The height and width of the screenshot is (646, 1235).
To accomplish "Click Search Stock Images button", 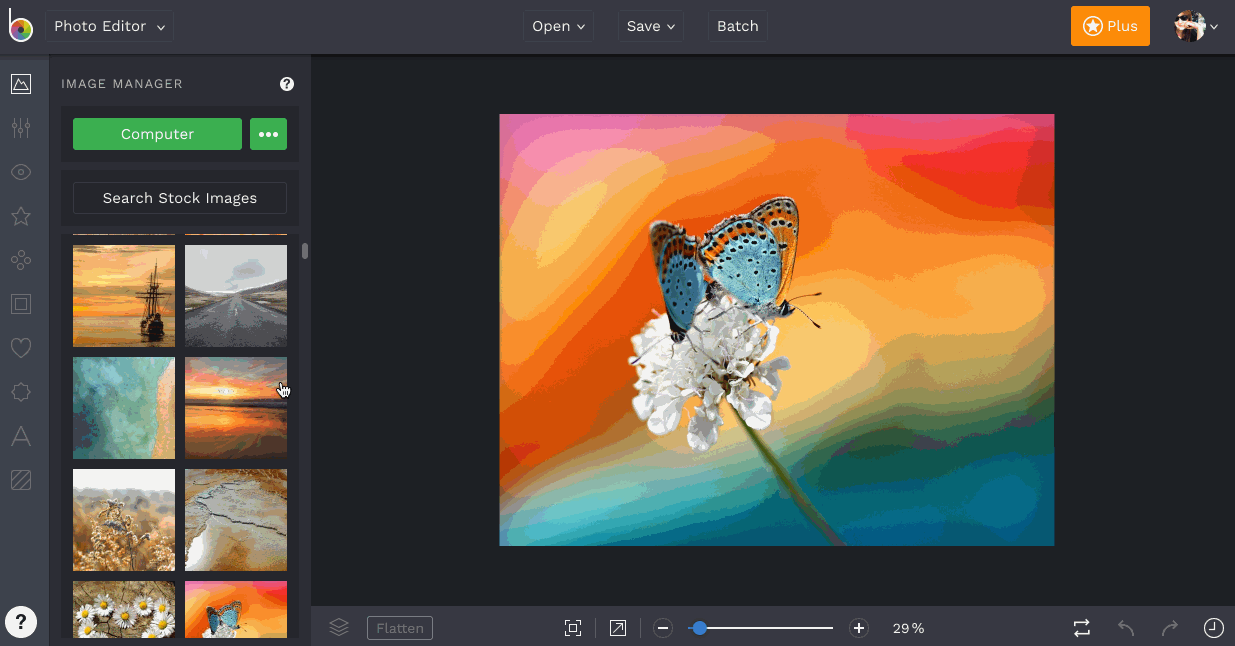I will click(180, 198).
